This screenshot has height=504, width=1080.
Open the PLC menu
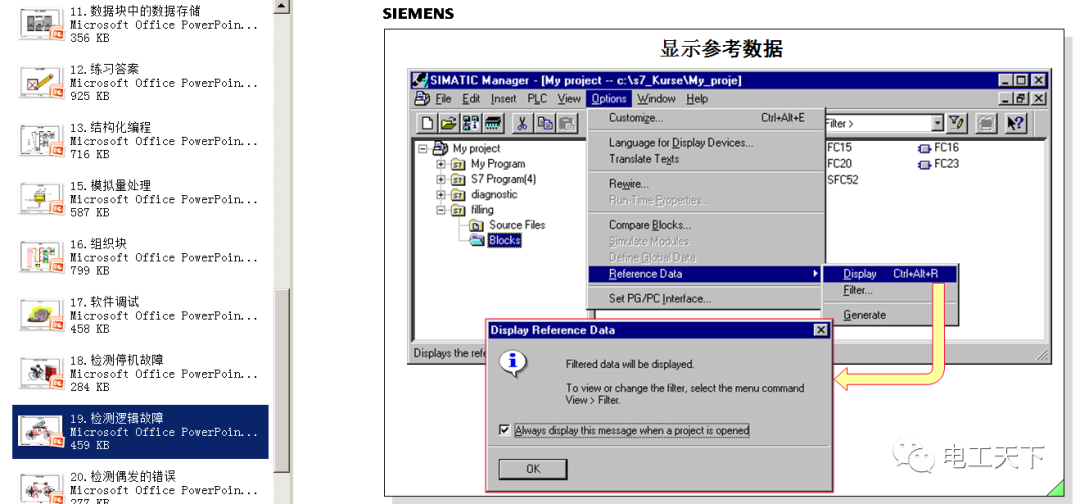click(537, 99)
